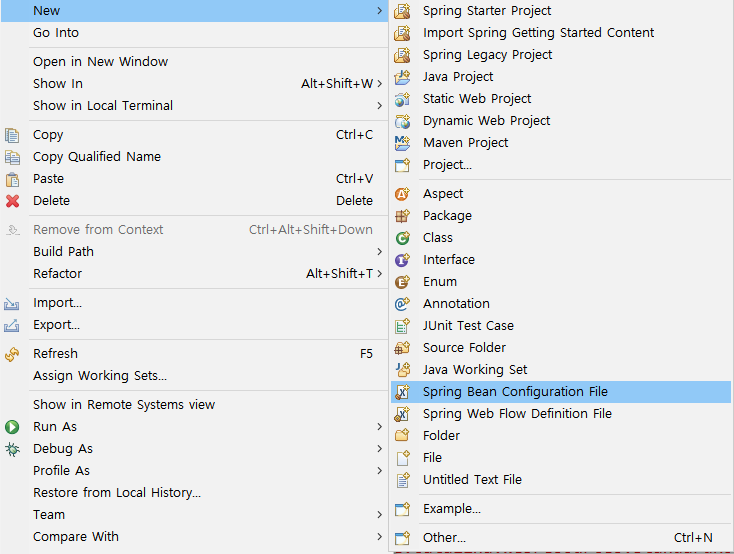Expand the New submenu arrow
This screenshot has height=554, width=734.
click(x=380, y=10)
